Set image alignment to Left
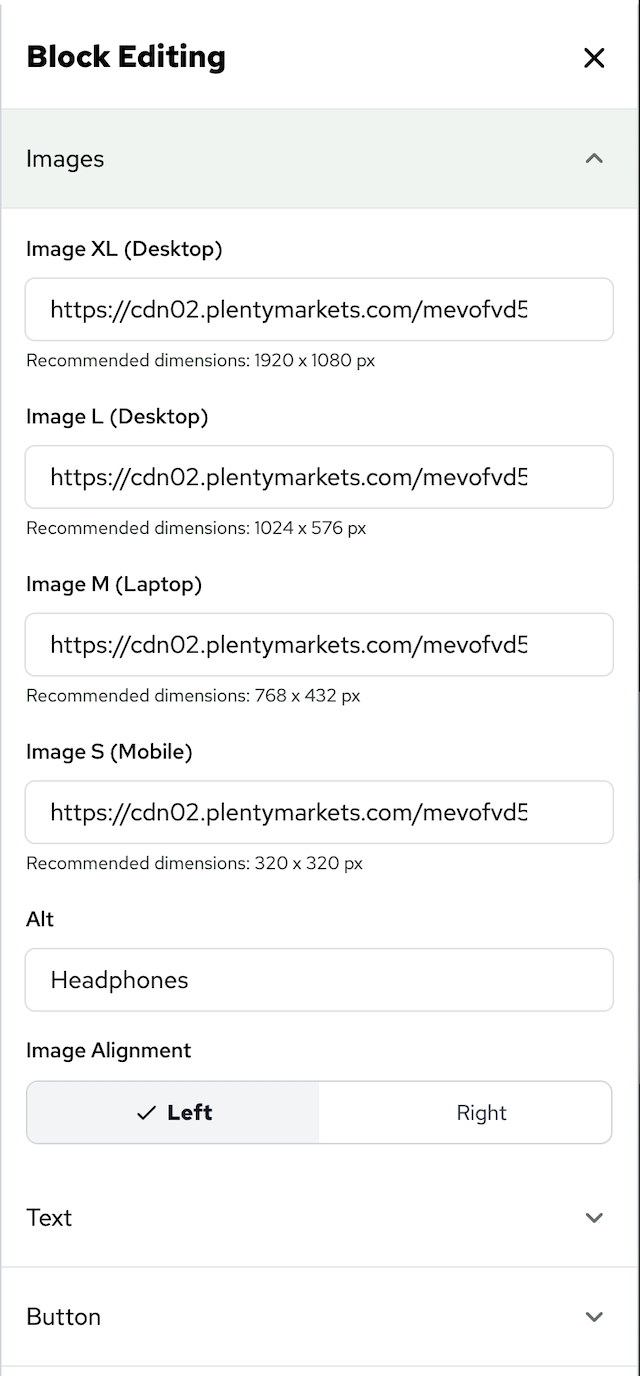The image size is (640, 1376). (174, 1113)
